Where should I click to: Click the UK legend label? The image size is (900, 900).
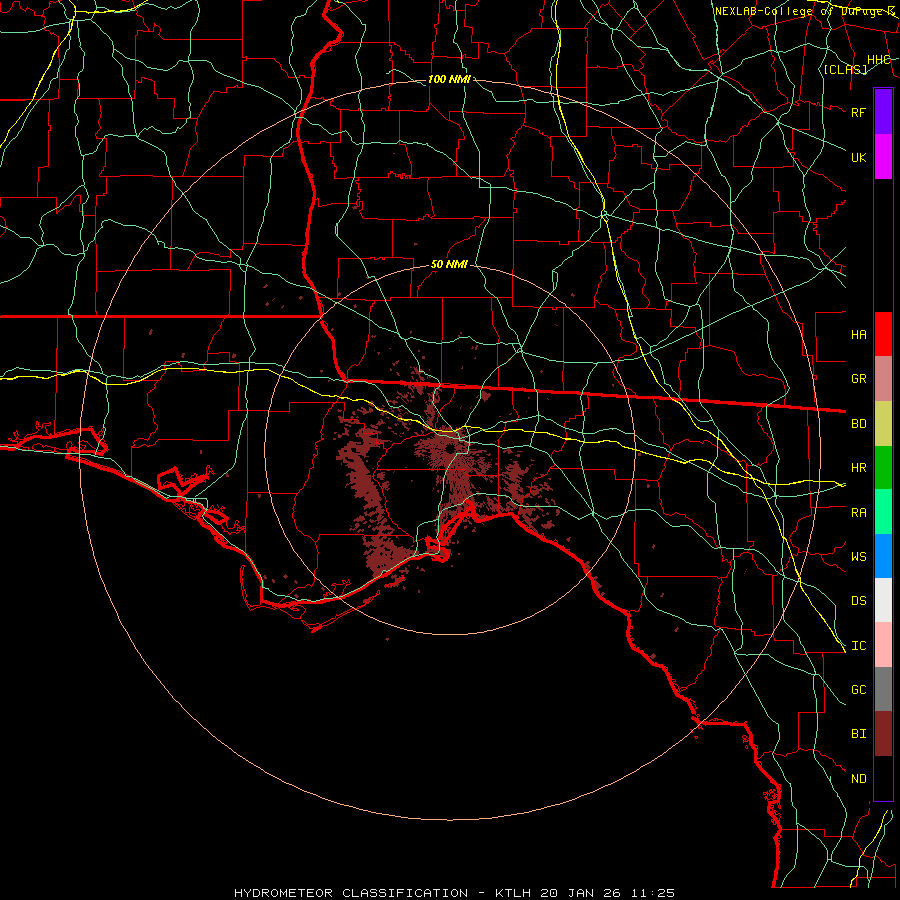(x=858, y=157)
